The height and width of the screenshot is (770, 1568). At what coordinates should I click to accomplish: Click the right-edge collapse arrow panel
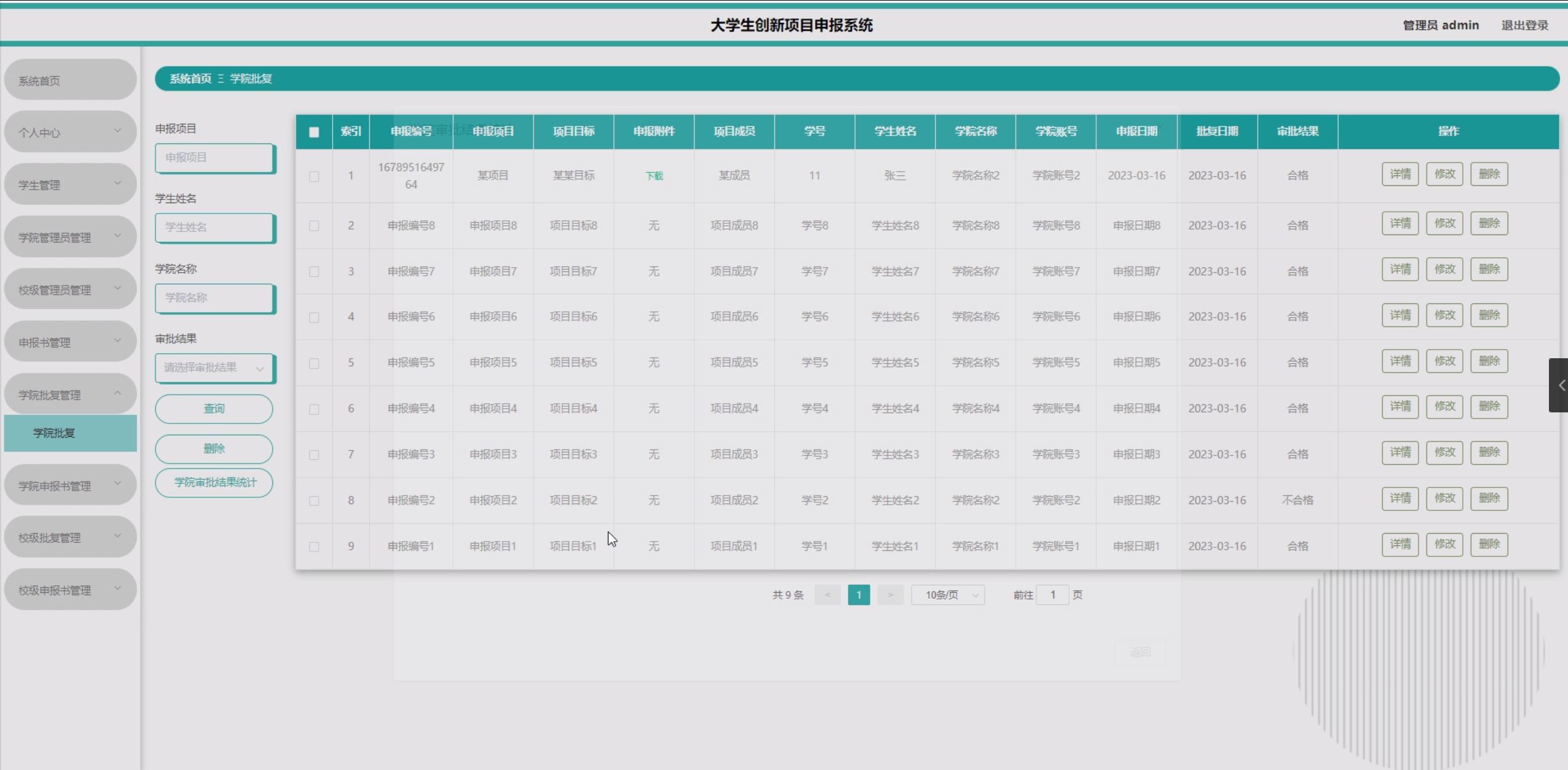pos(1559,385)
